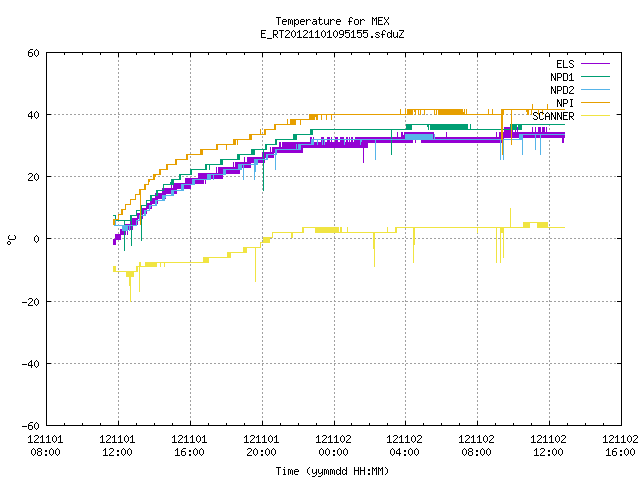Image resolution: width=640 pixels, height=480 pixels.
Task: Click the NPI legend label
Action: [x=565, y=103]
